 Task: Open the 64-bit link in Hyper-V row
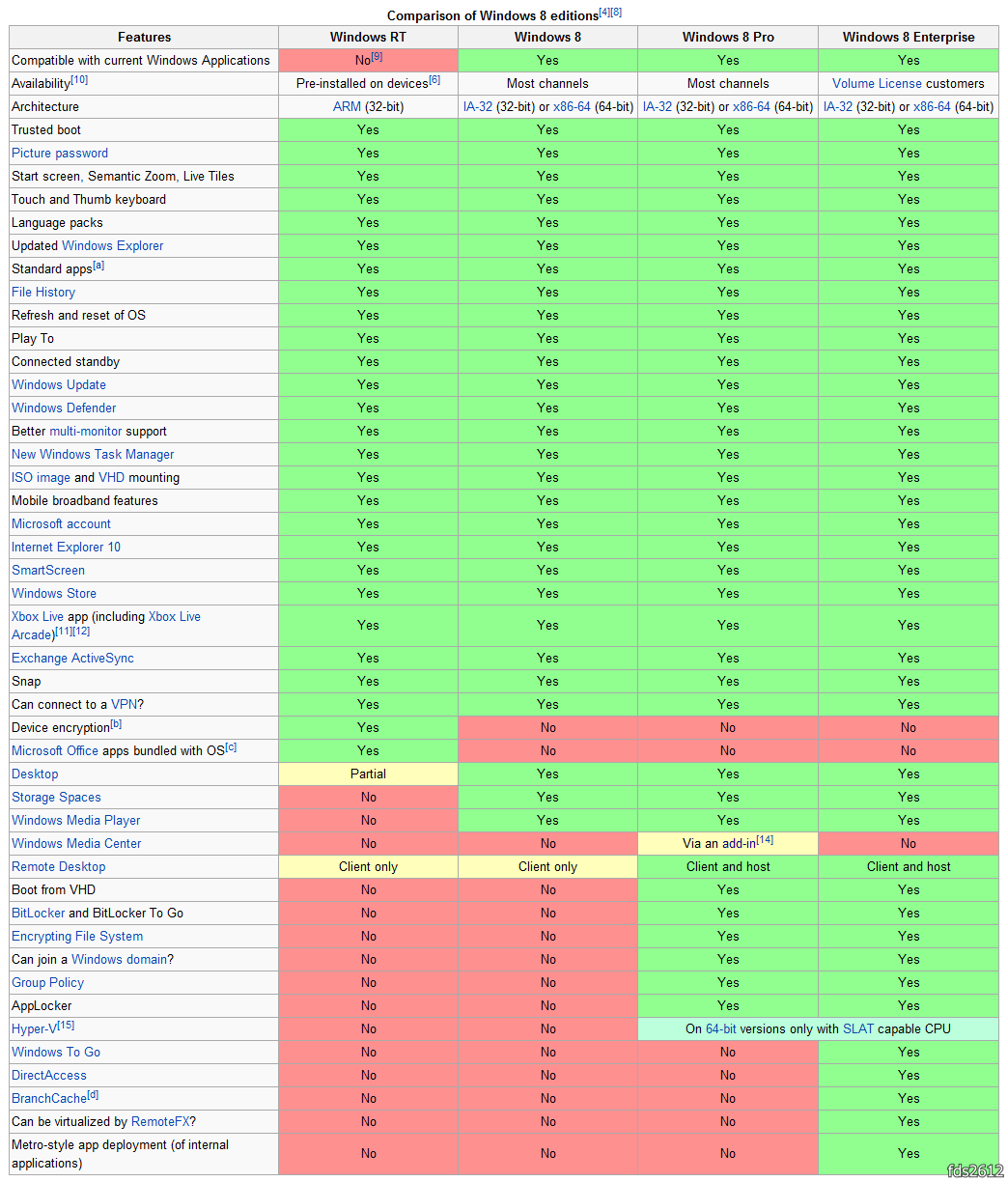coord(723,1028)
